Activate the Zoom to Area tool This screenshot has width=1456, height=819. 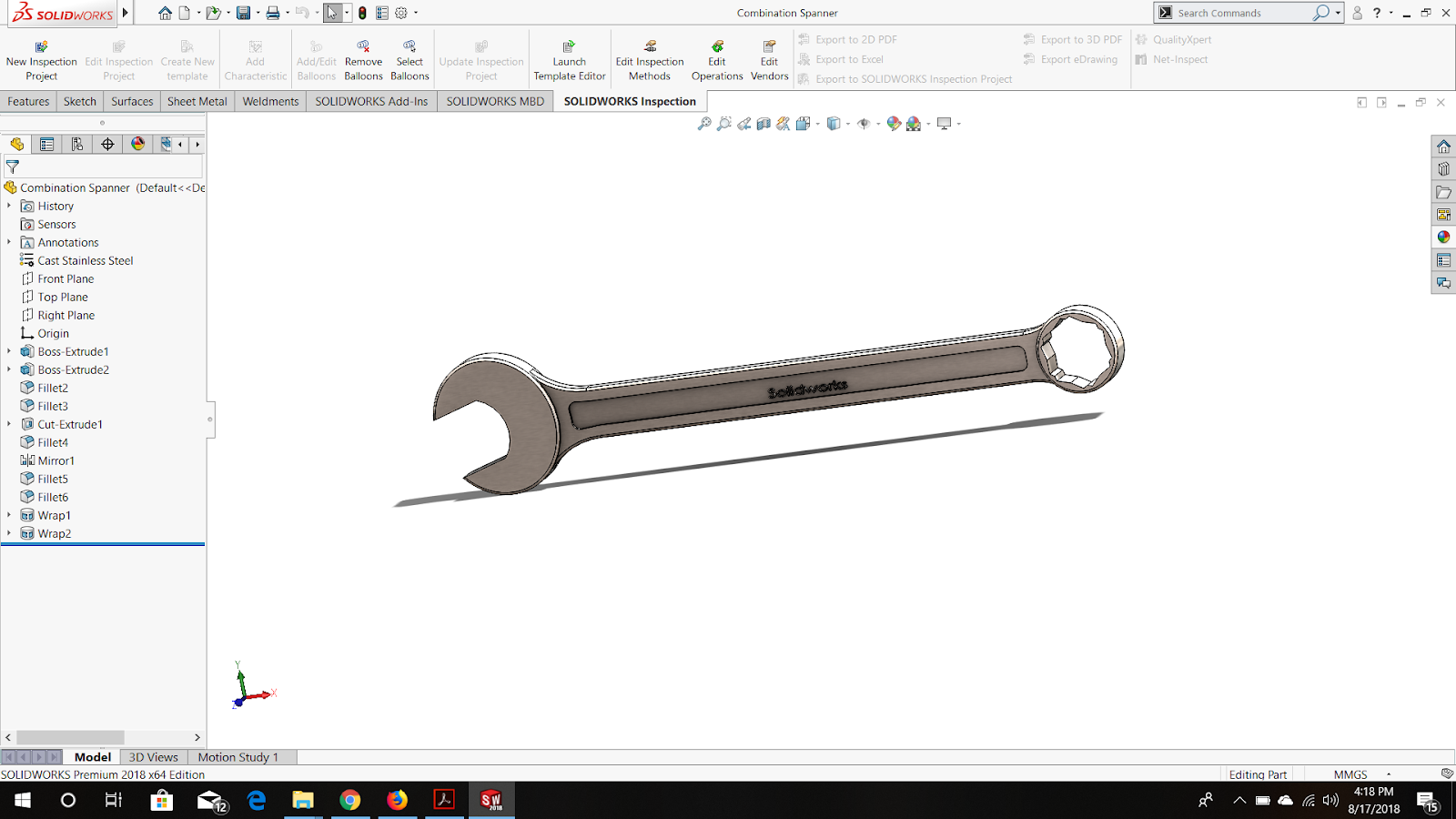coord(724,124)
